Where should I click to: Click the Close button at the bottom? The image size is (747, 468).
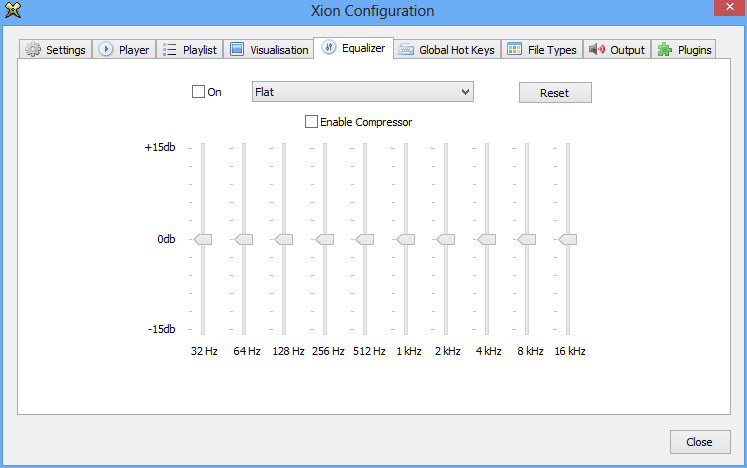[x=700, y=442]
